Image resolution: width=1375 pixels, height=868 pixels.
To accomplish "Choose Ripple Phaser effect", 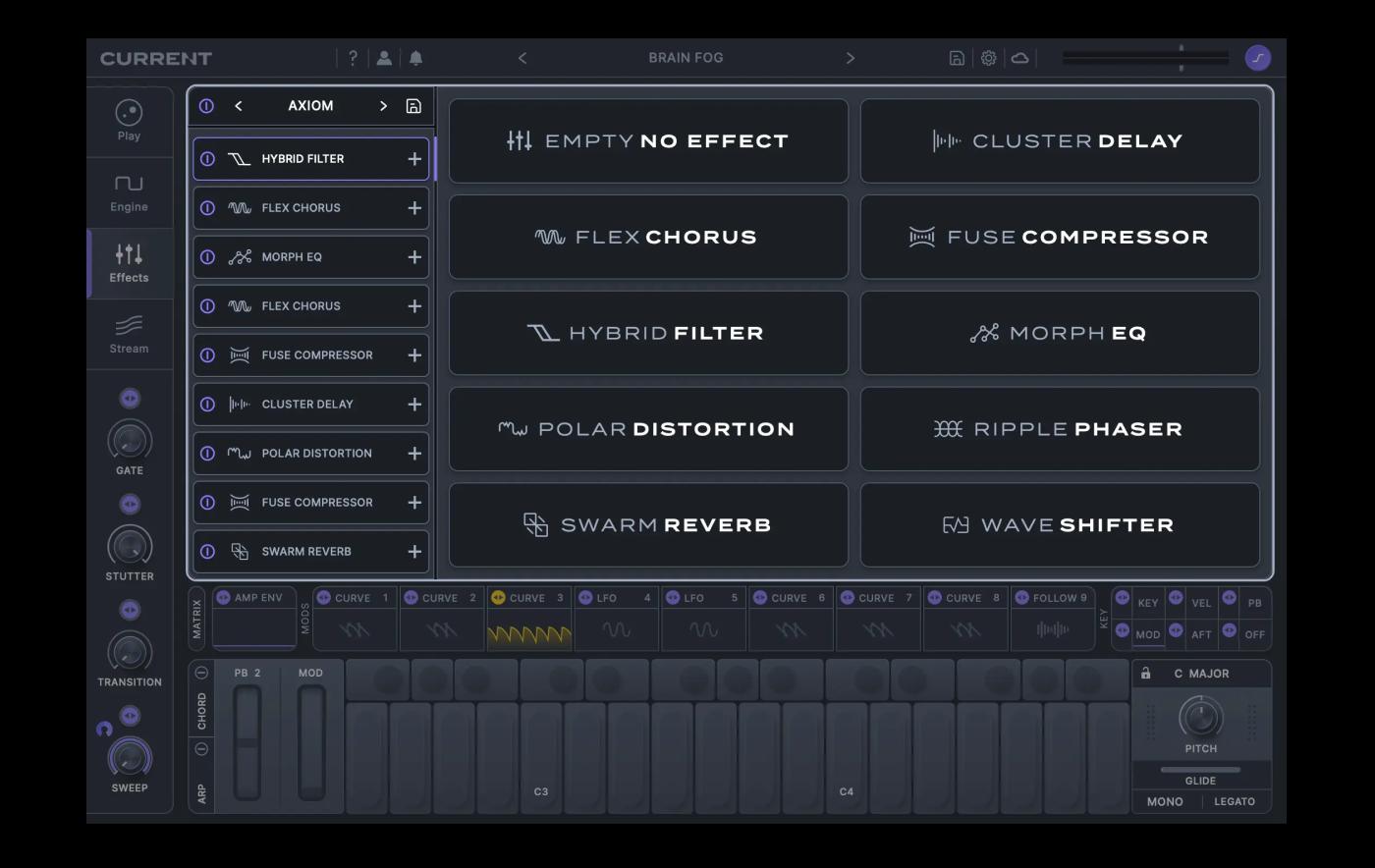I will click(x=1060, y=429).
